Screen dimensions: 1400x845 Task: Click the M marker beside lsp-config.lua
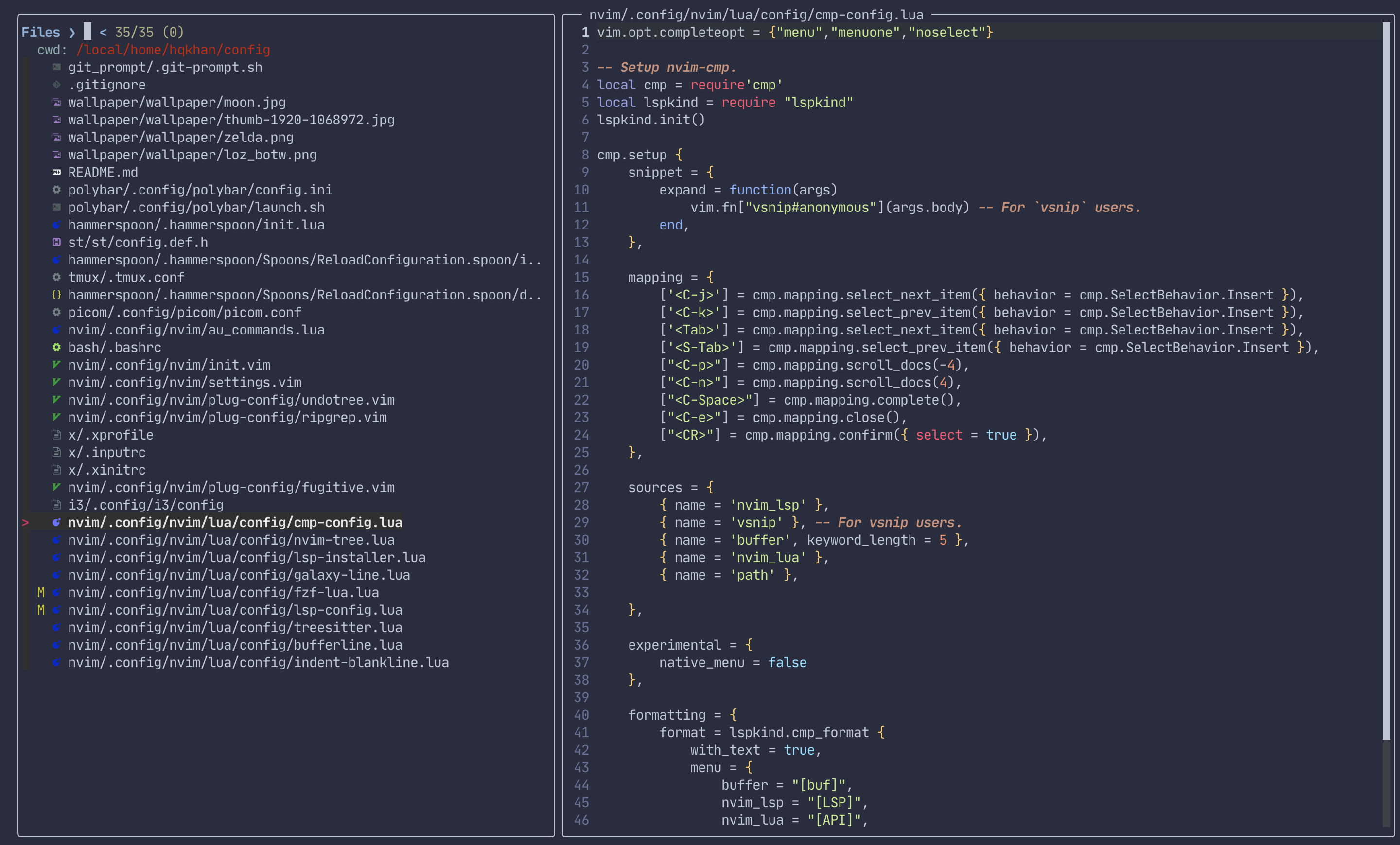coord(41,610)
